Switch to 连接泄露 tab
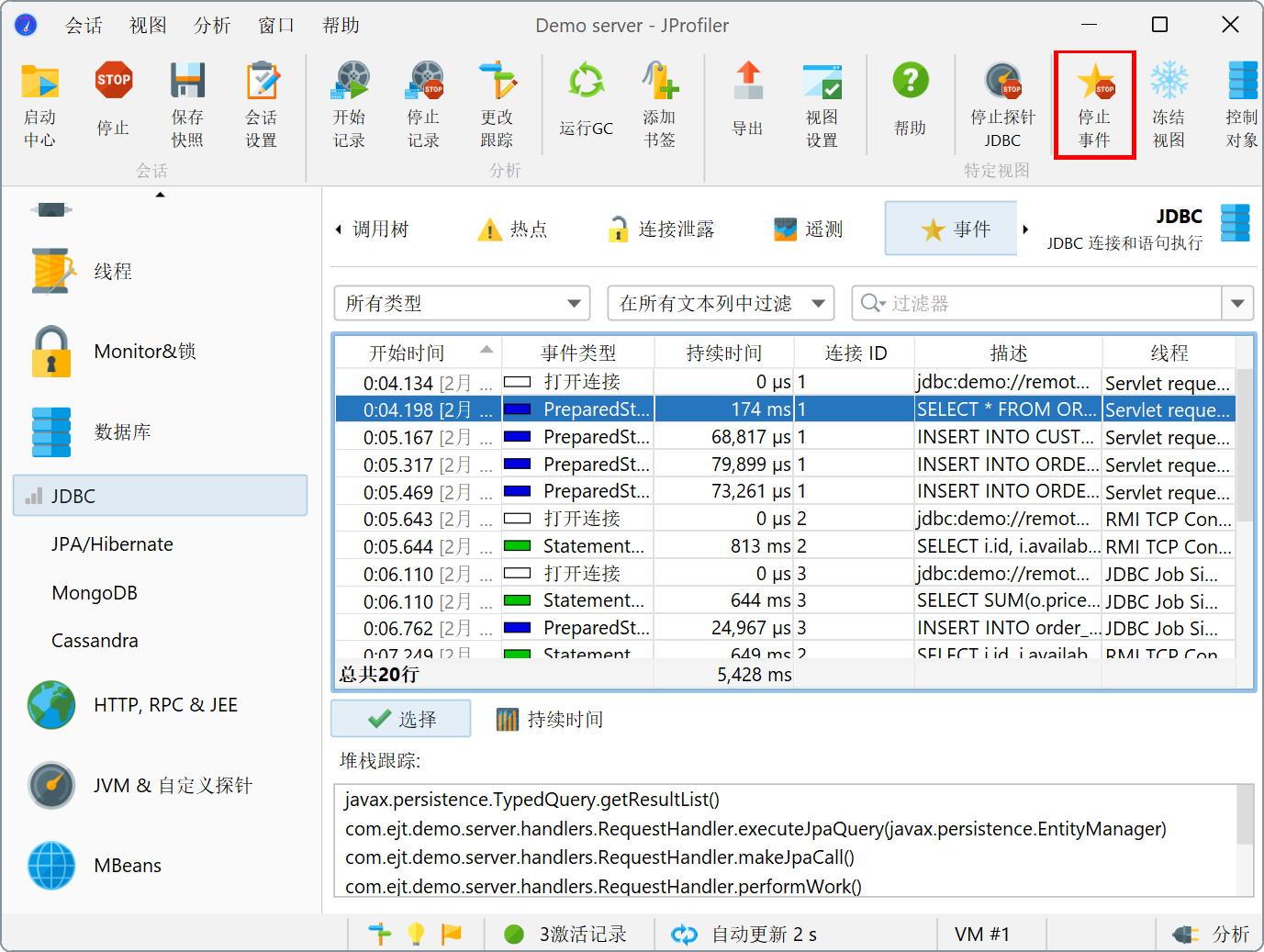Viewport: 1264px width, 952px height. (x=661, y=230)
